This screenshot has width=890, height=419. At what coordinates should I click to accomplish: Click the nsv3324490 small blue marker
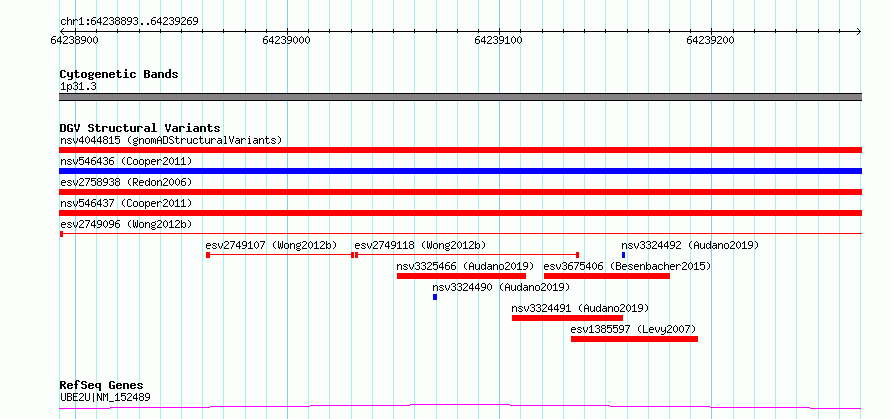coord(435,297)
